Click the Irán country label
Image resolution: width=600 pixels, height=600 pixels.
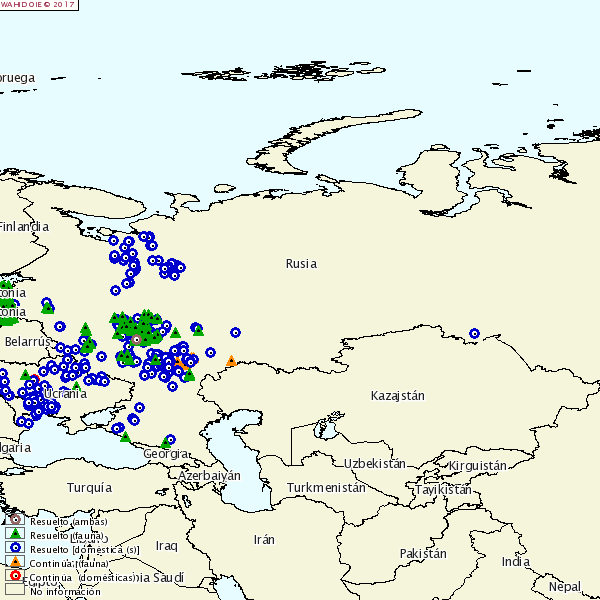[x=264, y=539]
